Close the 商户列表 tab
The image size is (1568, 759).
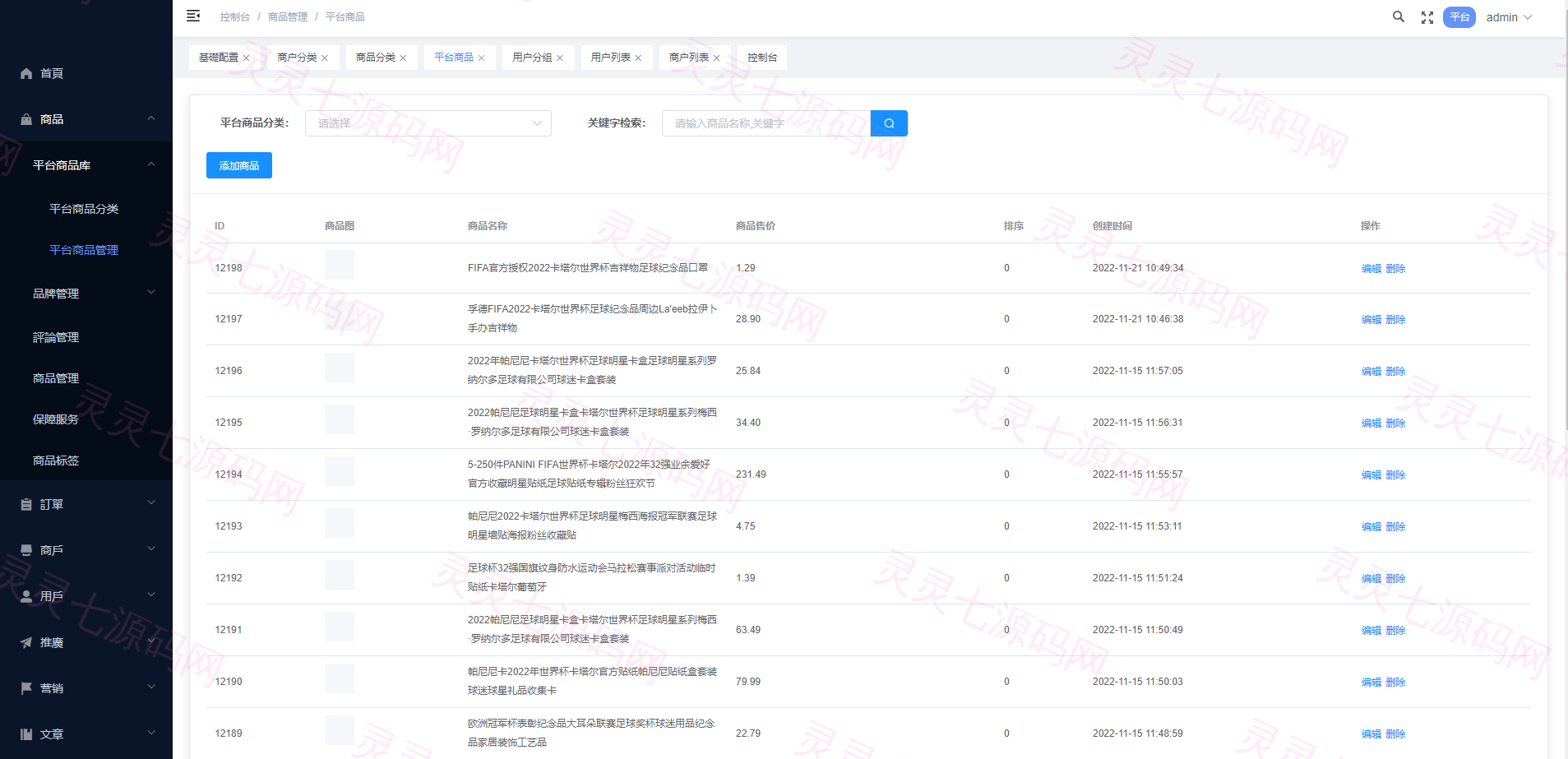716,58
